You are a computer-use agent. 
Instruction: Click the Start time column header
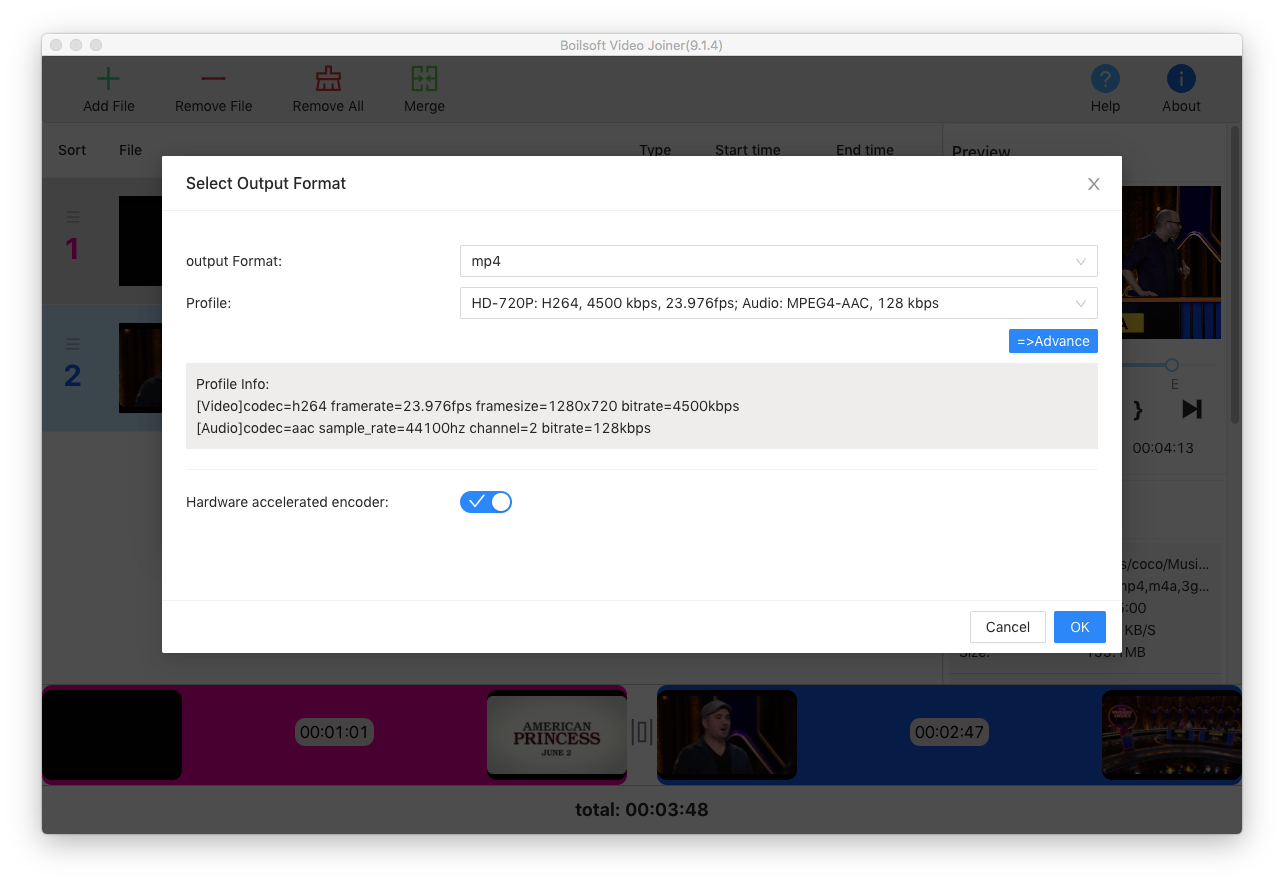pyautogui.click(x=747, y=150)
